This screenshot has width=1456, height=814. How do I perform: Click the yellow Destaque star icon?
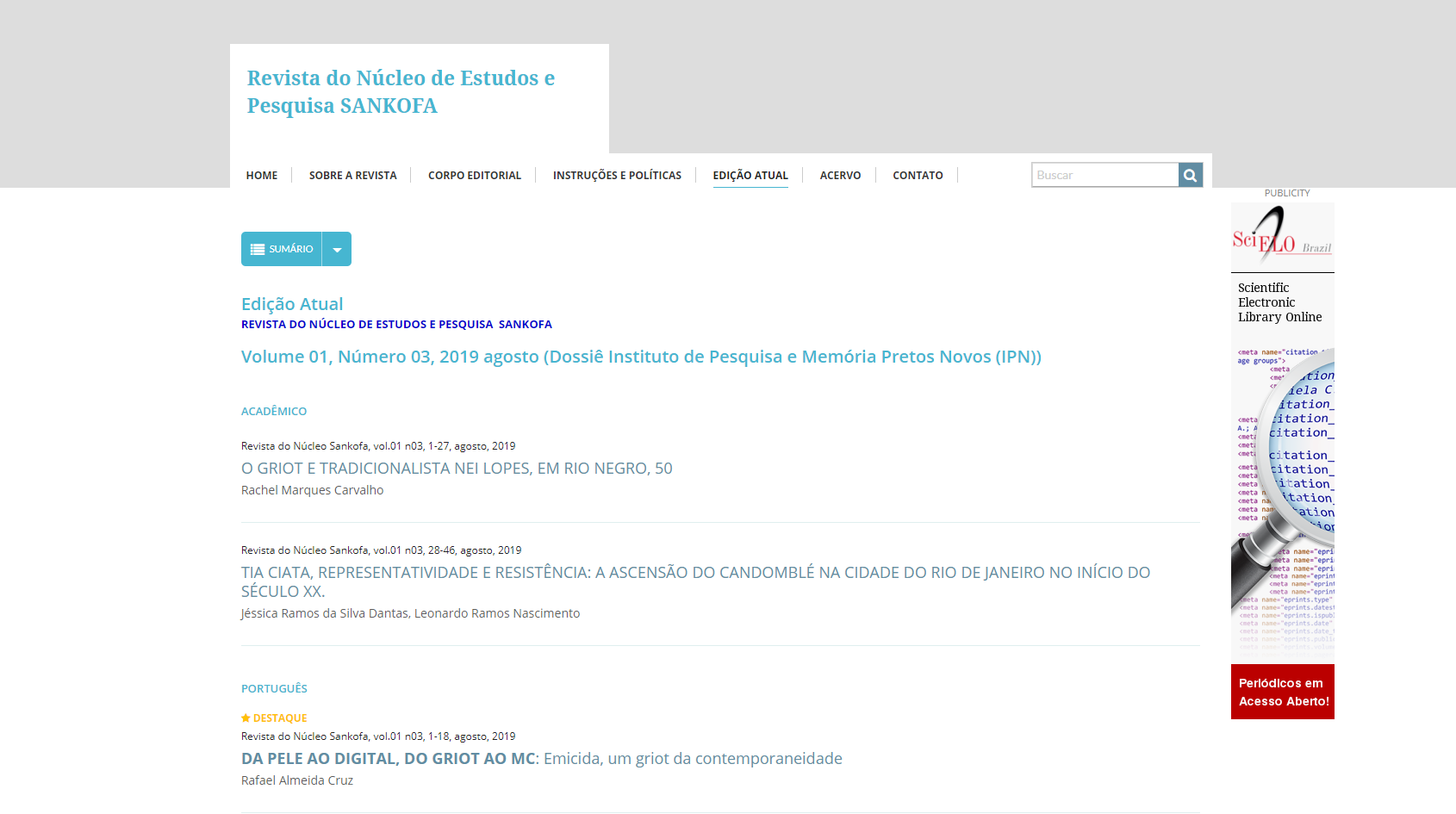tap(246, 718)
